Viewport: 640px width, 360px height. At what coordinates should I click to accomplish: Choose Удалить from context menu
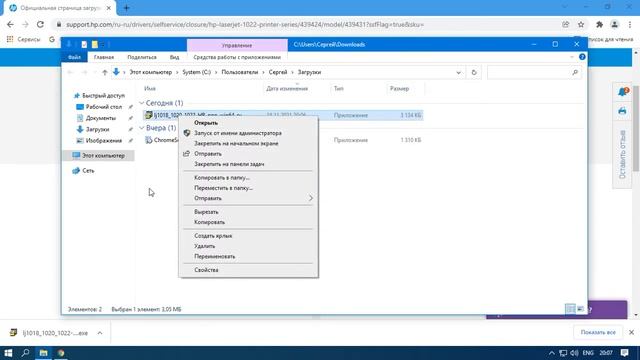tap(248, 246)
